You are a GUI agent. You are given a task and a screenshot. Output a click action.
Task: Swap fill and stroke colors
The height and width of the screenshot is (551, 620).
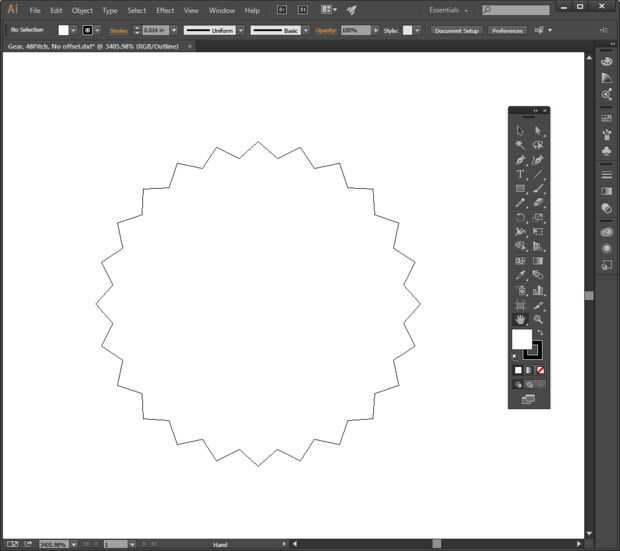[541, 333]
